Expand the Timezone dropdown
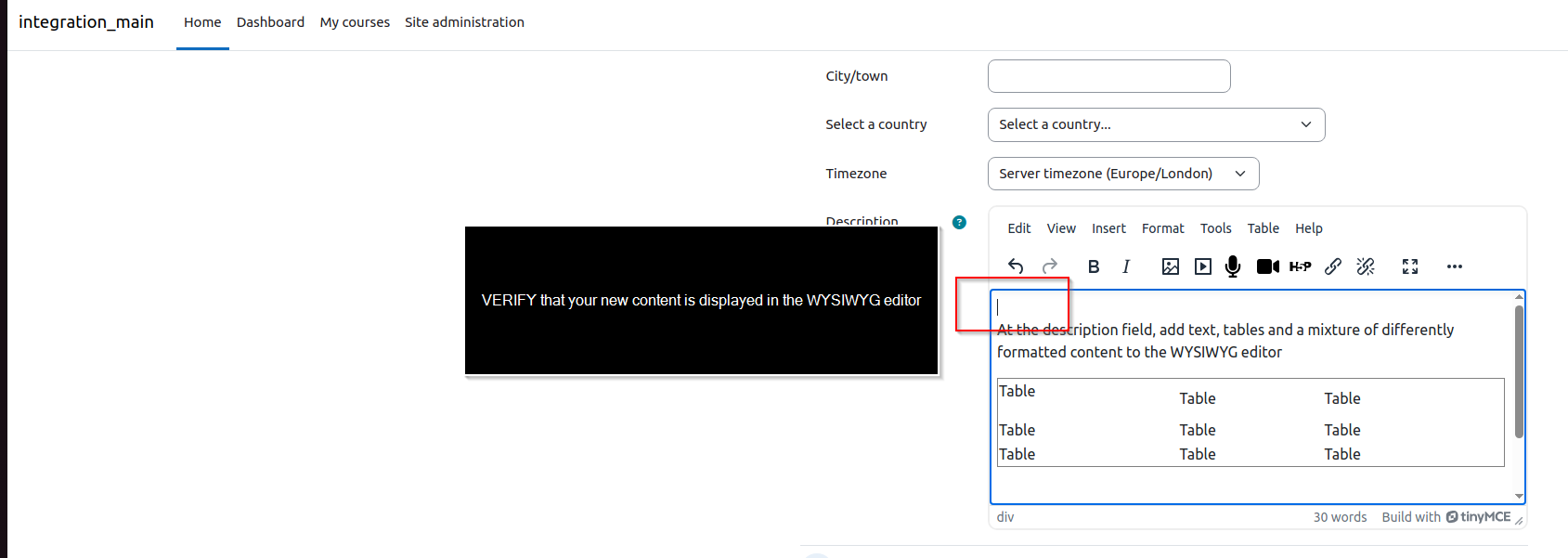Screen dimensions: 1568x558 (x=1123, y=174)
